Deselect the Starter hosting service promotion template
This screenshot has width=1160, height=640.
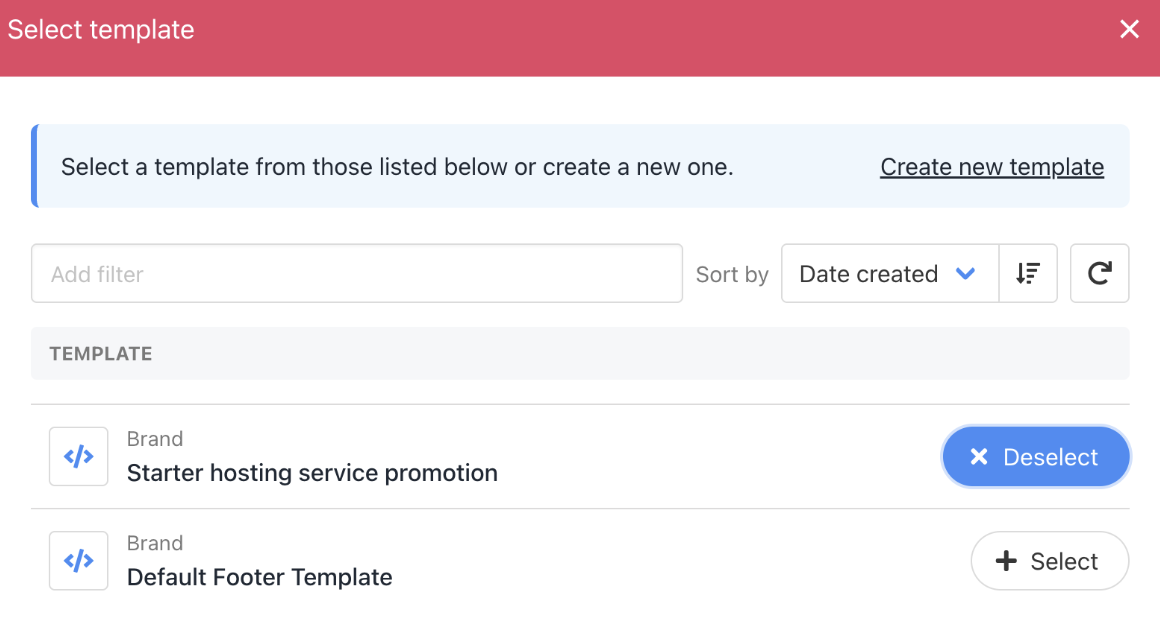1035,457
